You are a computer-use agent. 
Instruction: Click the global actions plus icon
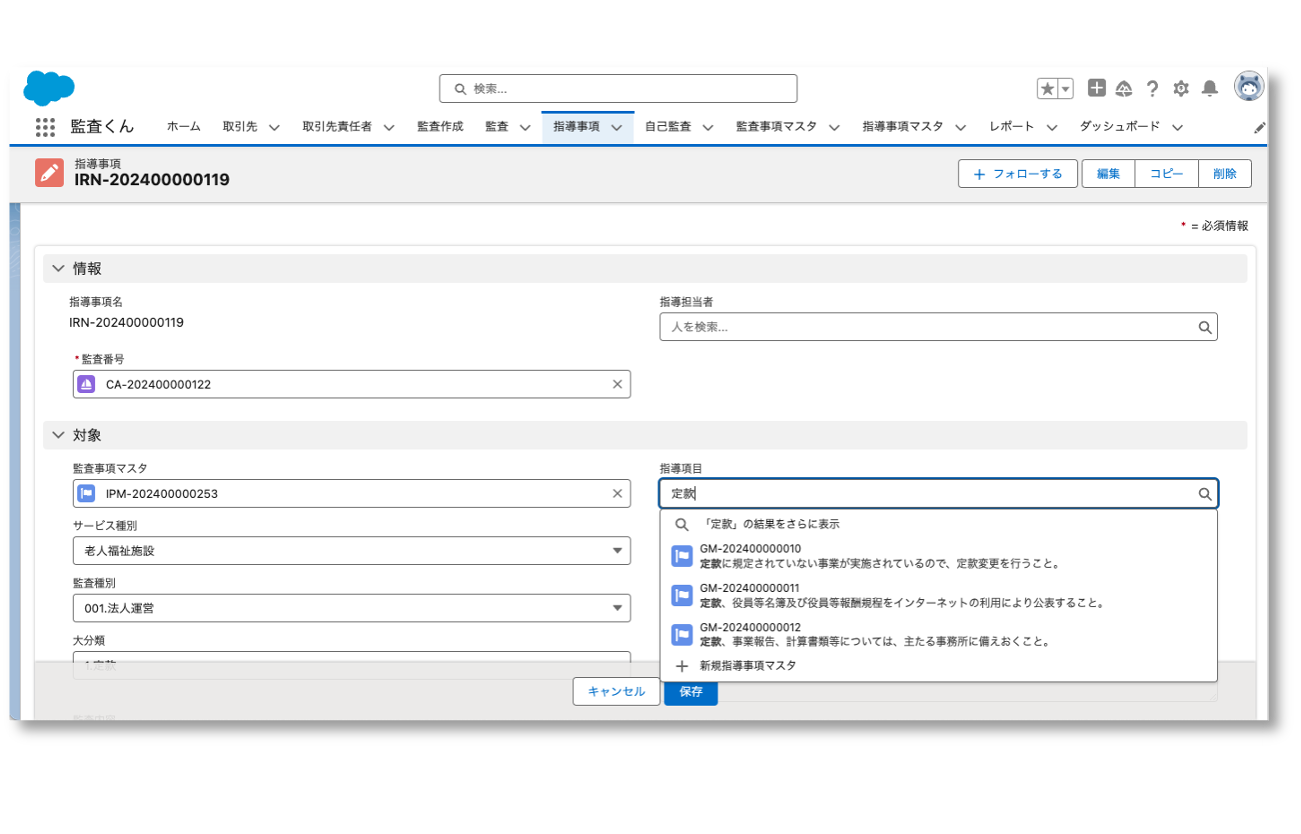[x=1096, y=88]
